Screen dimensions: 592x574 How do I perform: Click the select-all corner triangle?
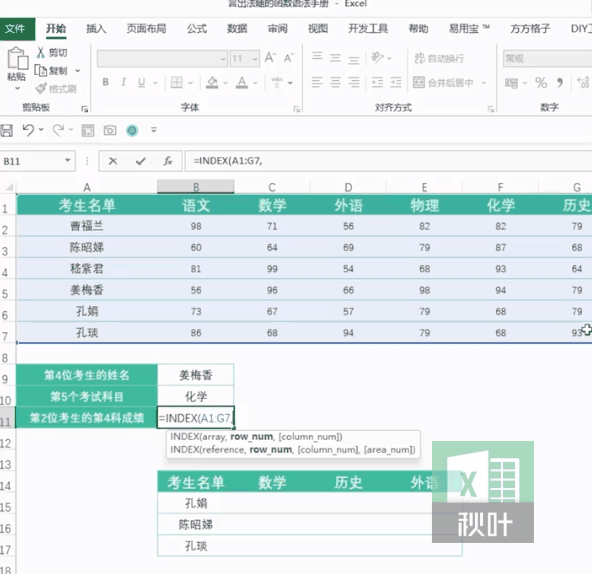tap(9, 187)
